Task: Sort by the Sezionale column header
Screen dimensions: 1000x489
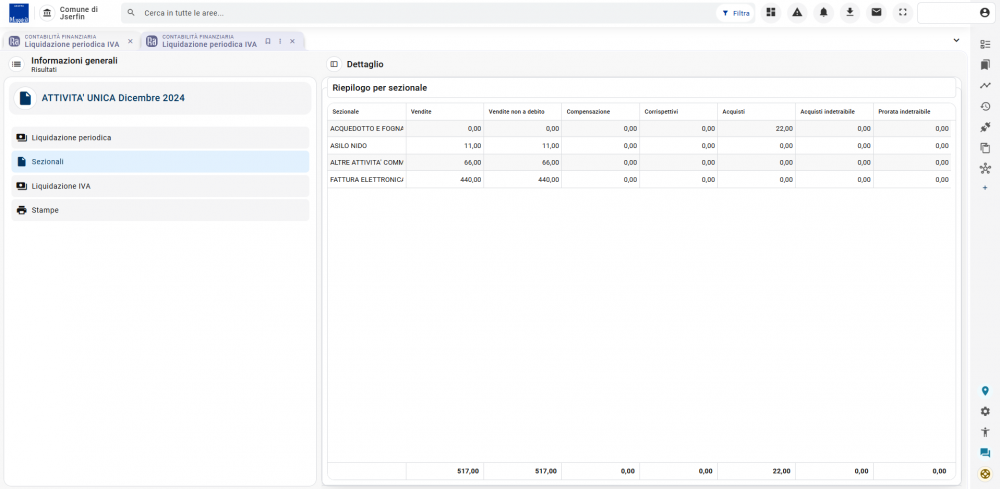Action: (x=367, y=112)
